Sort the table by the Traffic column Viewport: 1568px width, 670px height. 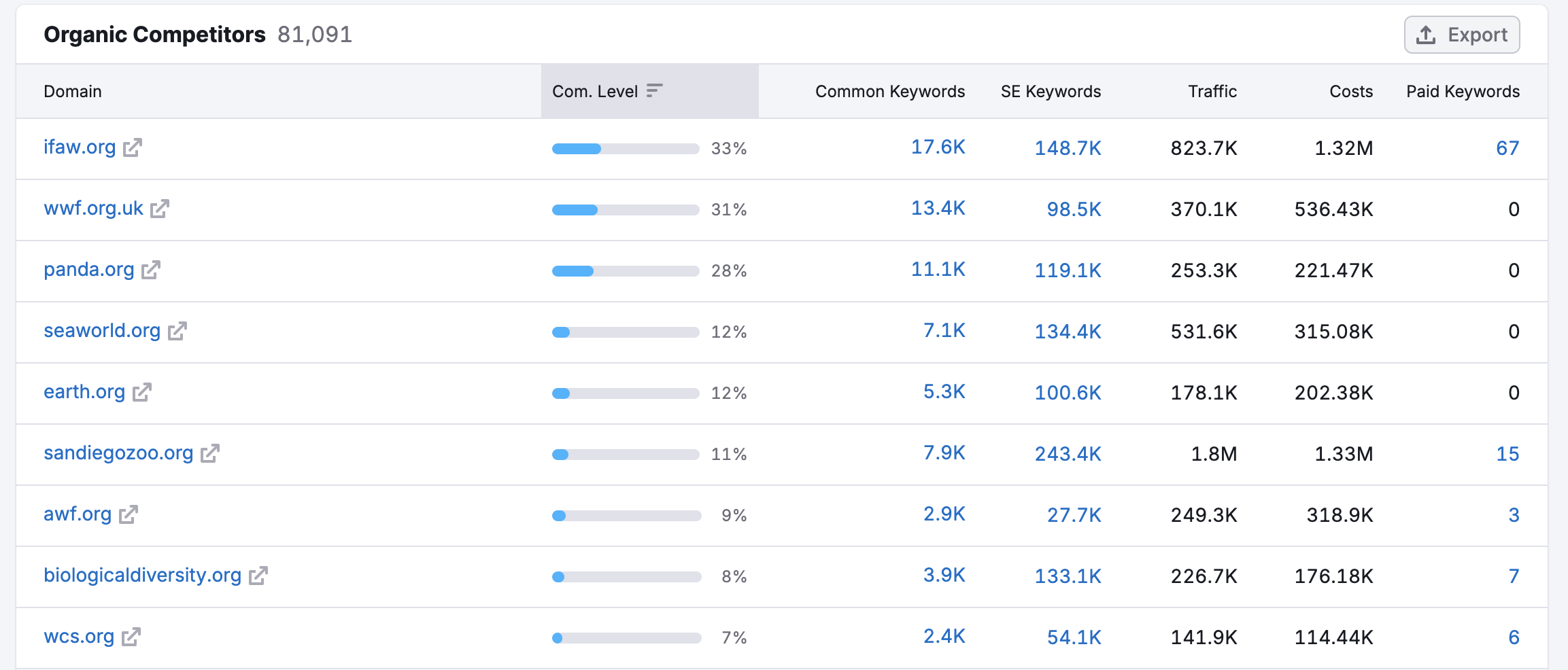click(1212, 91)
